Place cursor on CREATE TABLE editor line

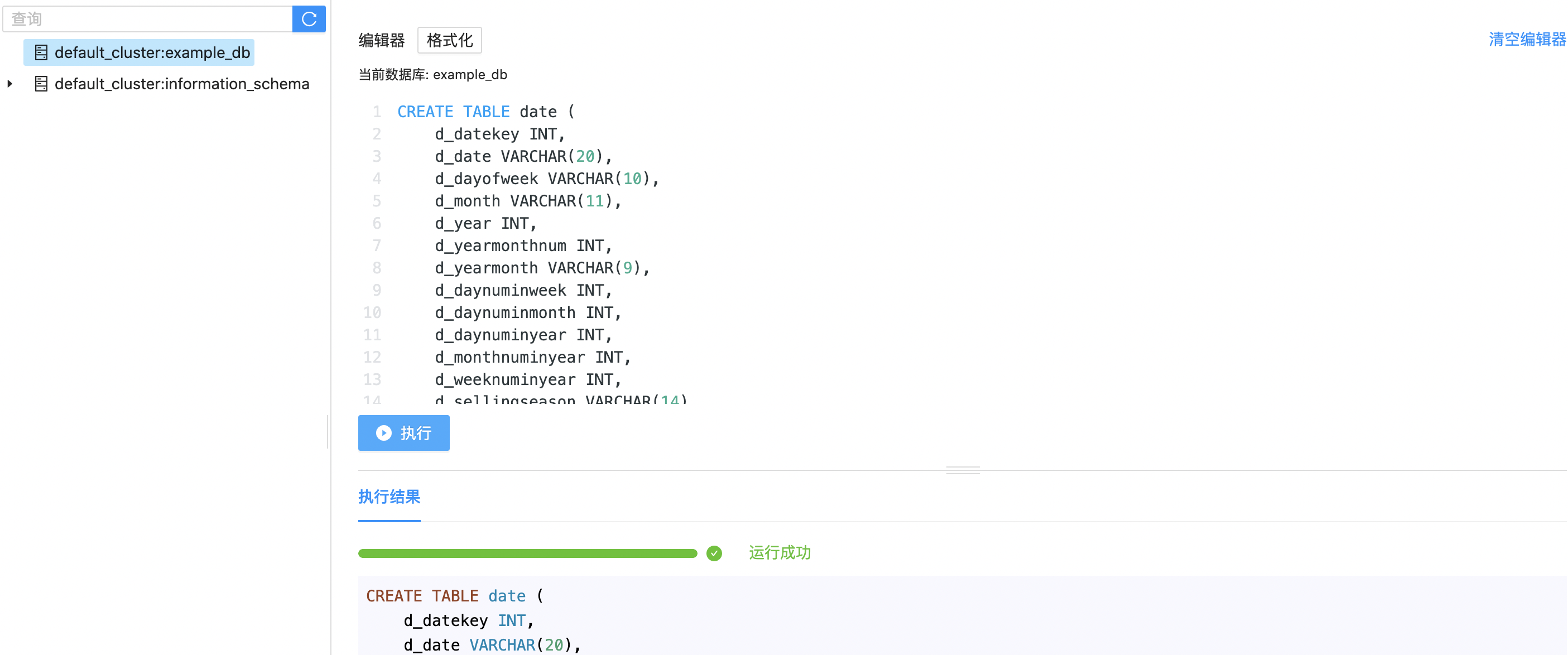pos(485,112)
